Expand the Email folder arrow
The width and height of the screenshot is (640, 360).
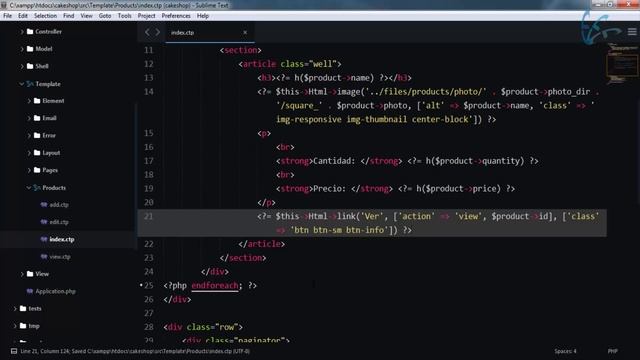tap(29, 118)
